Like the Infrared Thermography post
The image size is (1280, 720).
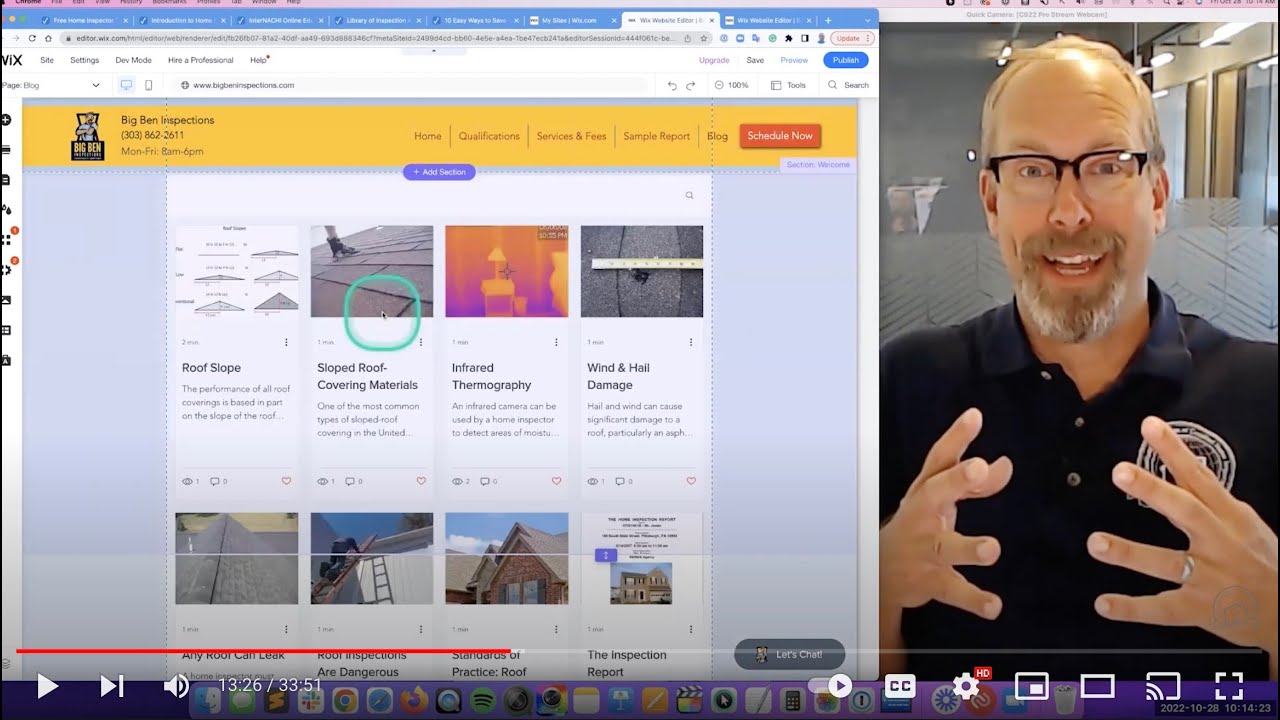pos(557,481)
